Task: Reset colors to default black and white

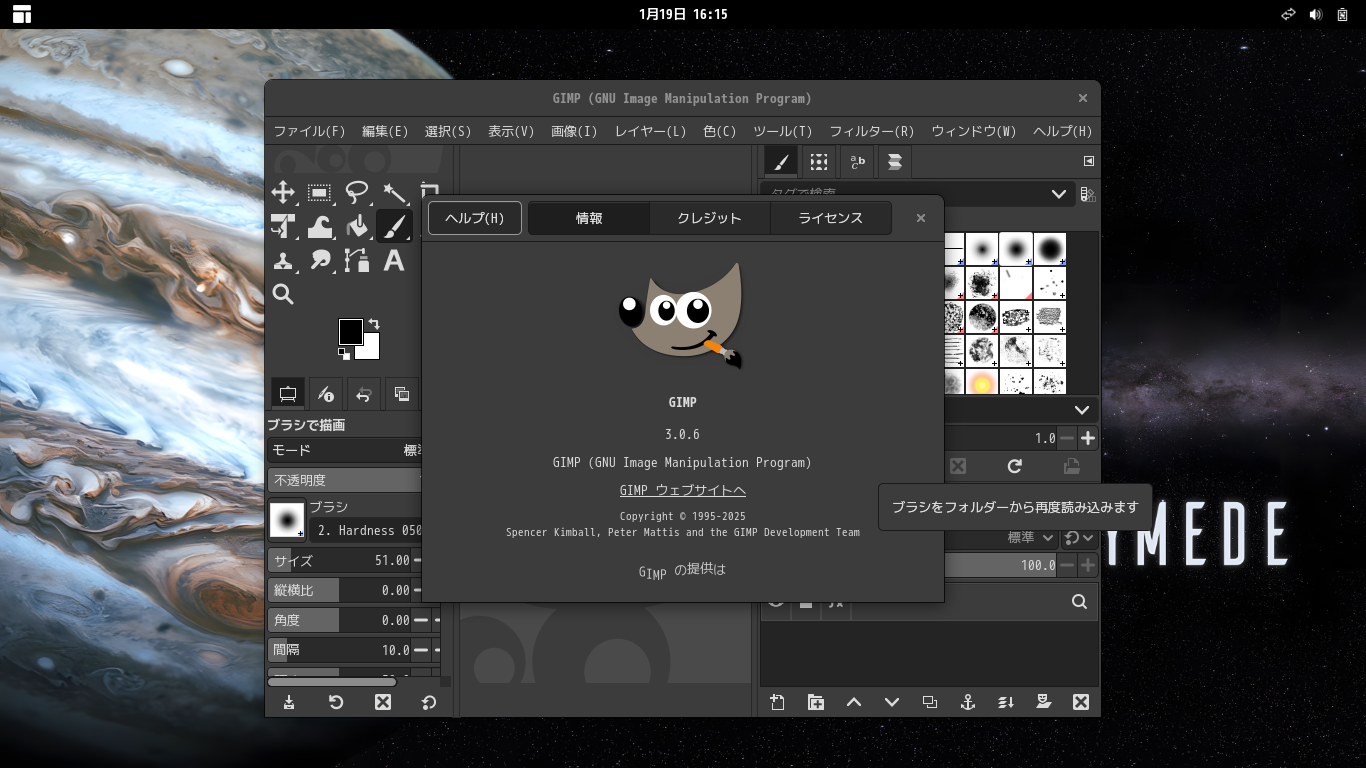Action: coord(344,354)
